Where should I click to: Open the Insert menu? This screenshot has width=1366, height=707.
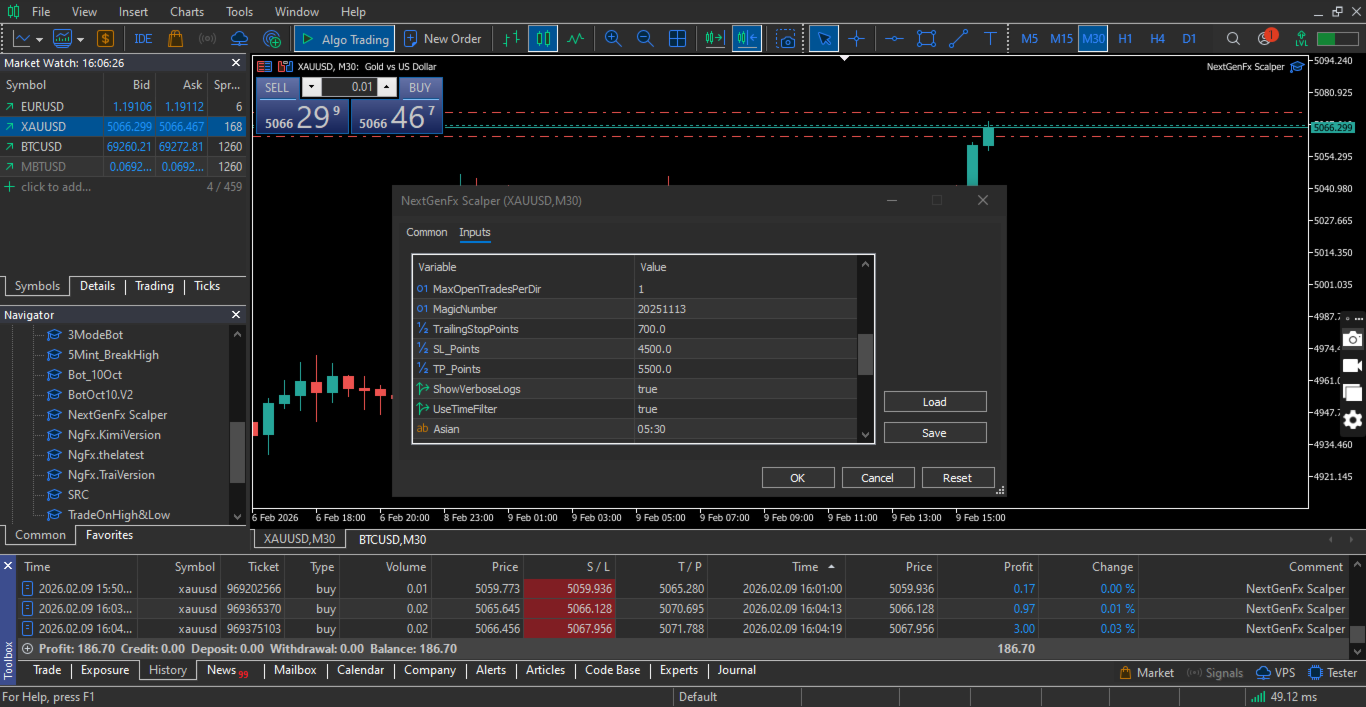tap(133, 12)
